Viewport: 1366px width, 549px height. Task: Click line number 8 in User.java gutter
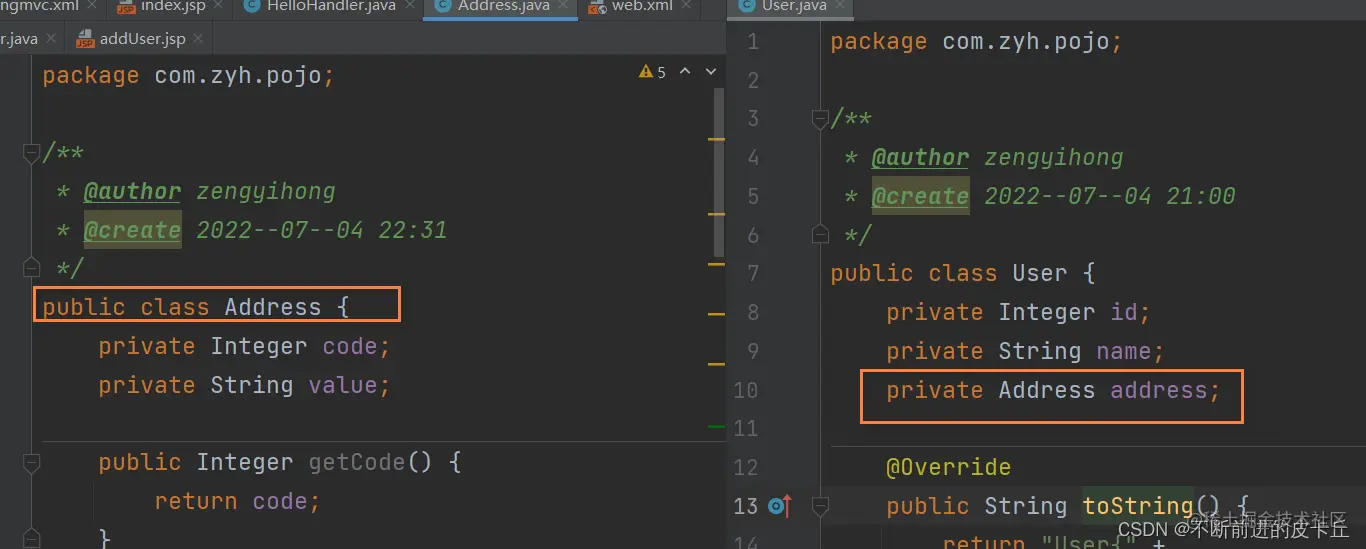[753, 312]
